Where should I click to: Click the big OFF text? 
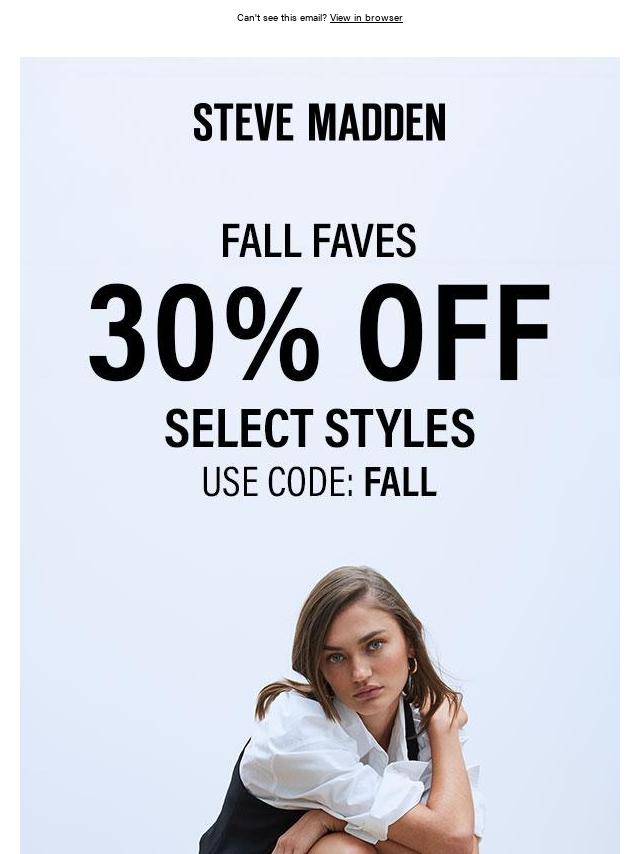click(454, 331)
